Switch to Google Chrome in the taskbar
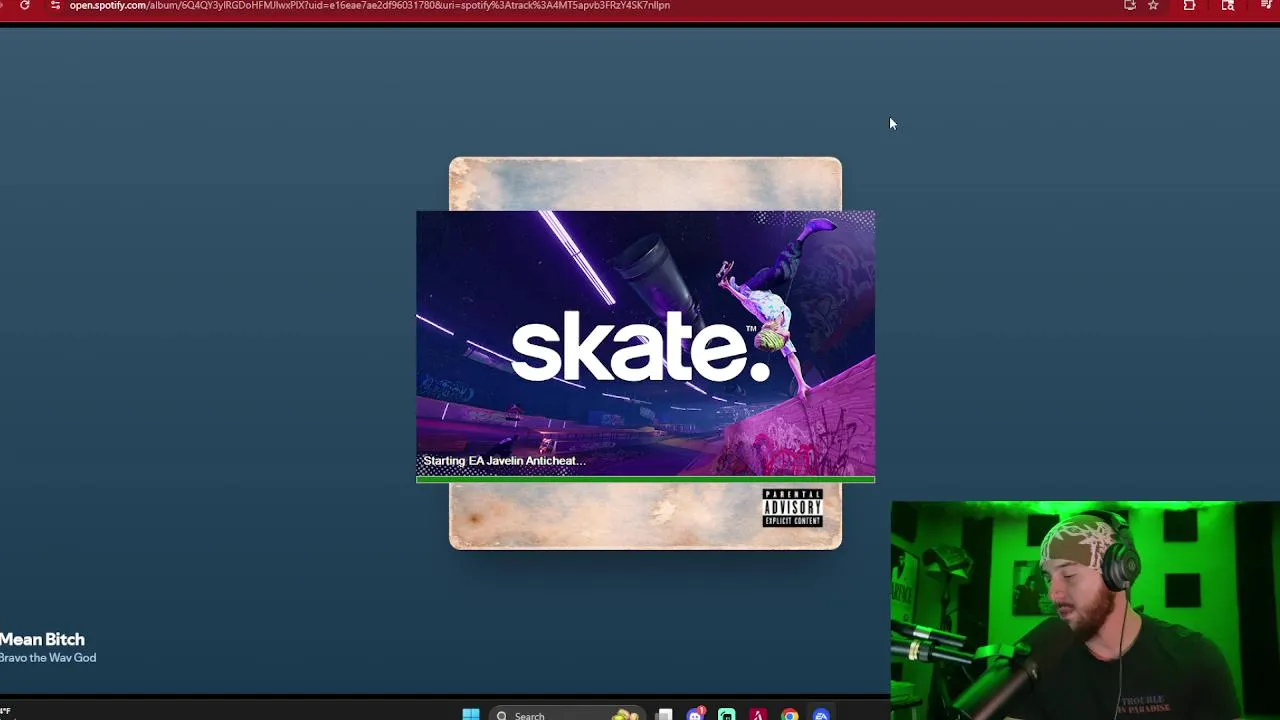 point(790,714)
